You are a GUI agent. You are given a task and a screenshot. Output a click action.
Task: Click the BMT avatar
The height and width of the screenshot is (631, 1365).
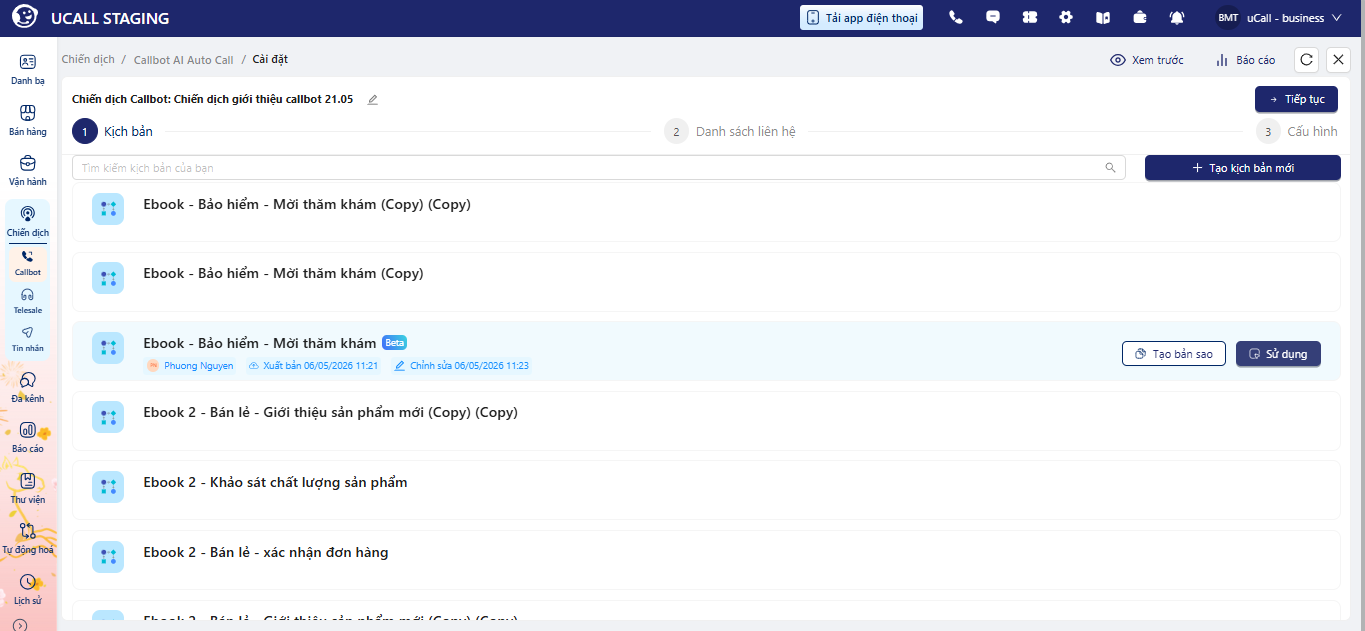(1227, 18)
